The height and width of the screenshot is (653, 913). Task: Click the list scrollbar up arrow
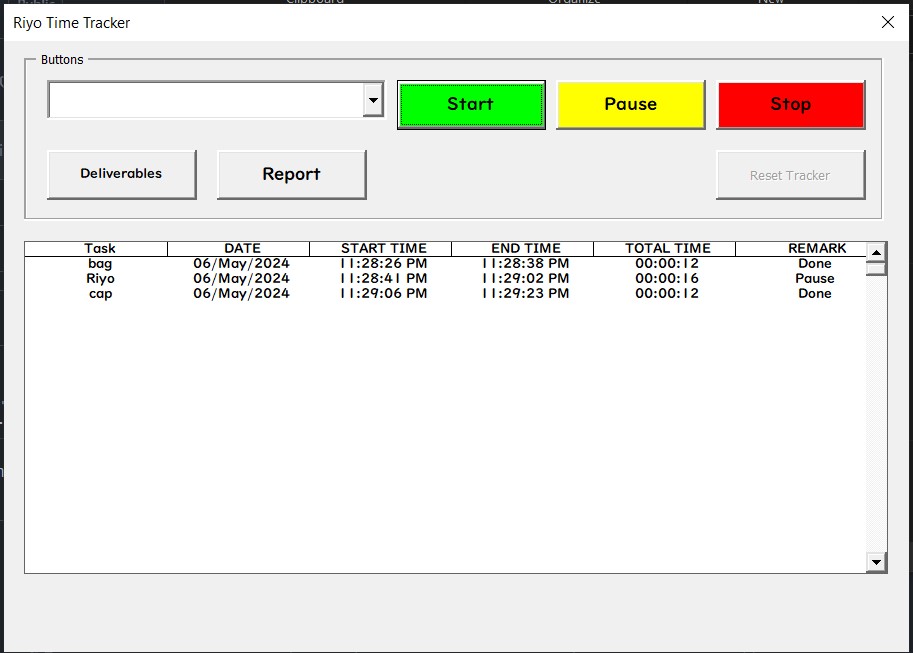[876, 252]
